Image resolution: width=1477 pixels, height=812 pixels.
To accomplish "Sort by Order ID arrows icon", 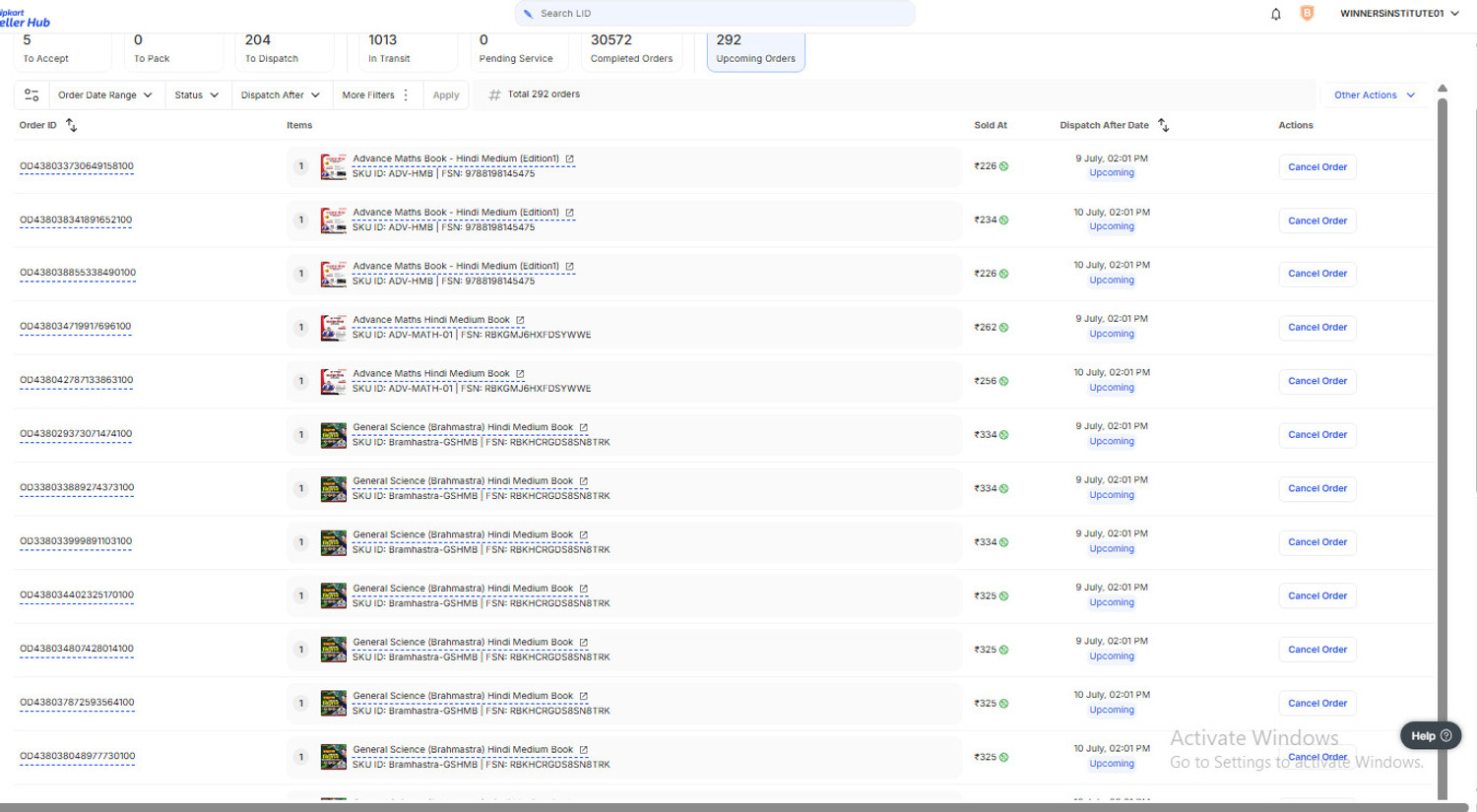I will click(x=71, y=125).
